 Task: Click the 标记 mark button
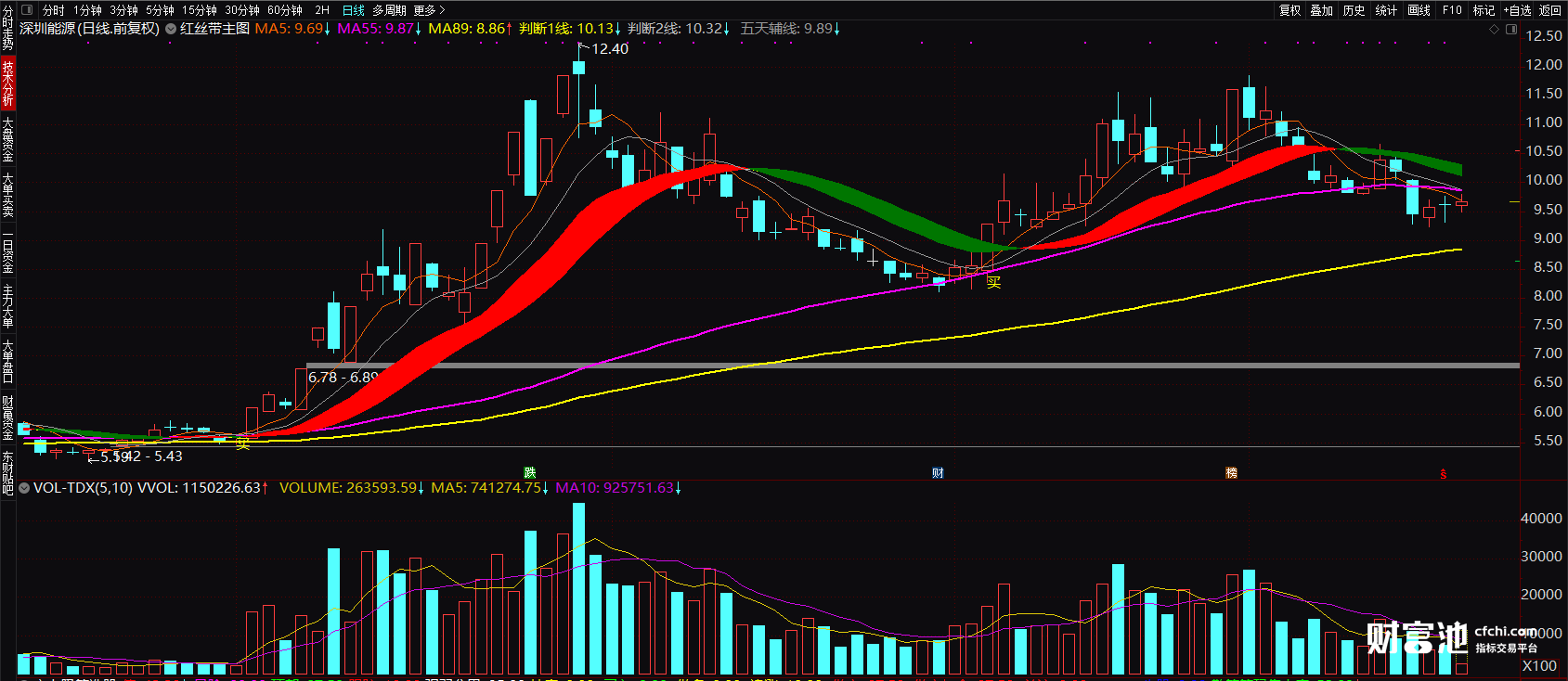tap(1484, 10)
